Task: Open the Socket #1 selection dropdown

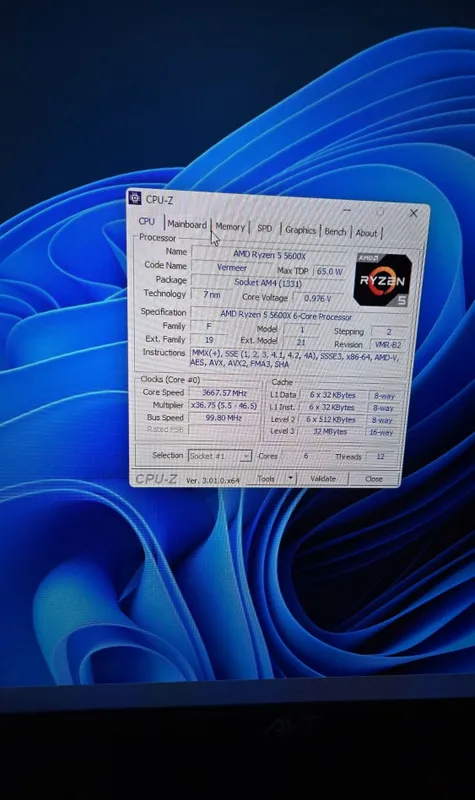Action: pyautogui.click(x=220, y=456)
